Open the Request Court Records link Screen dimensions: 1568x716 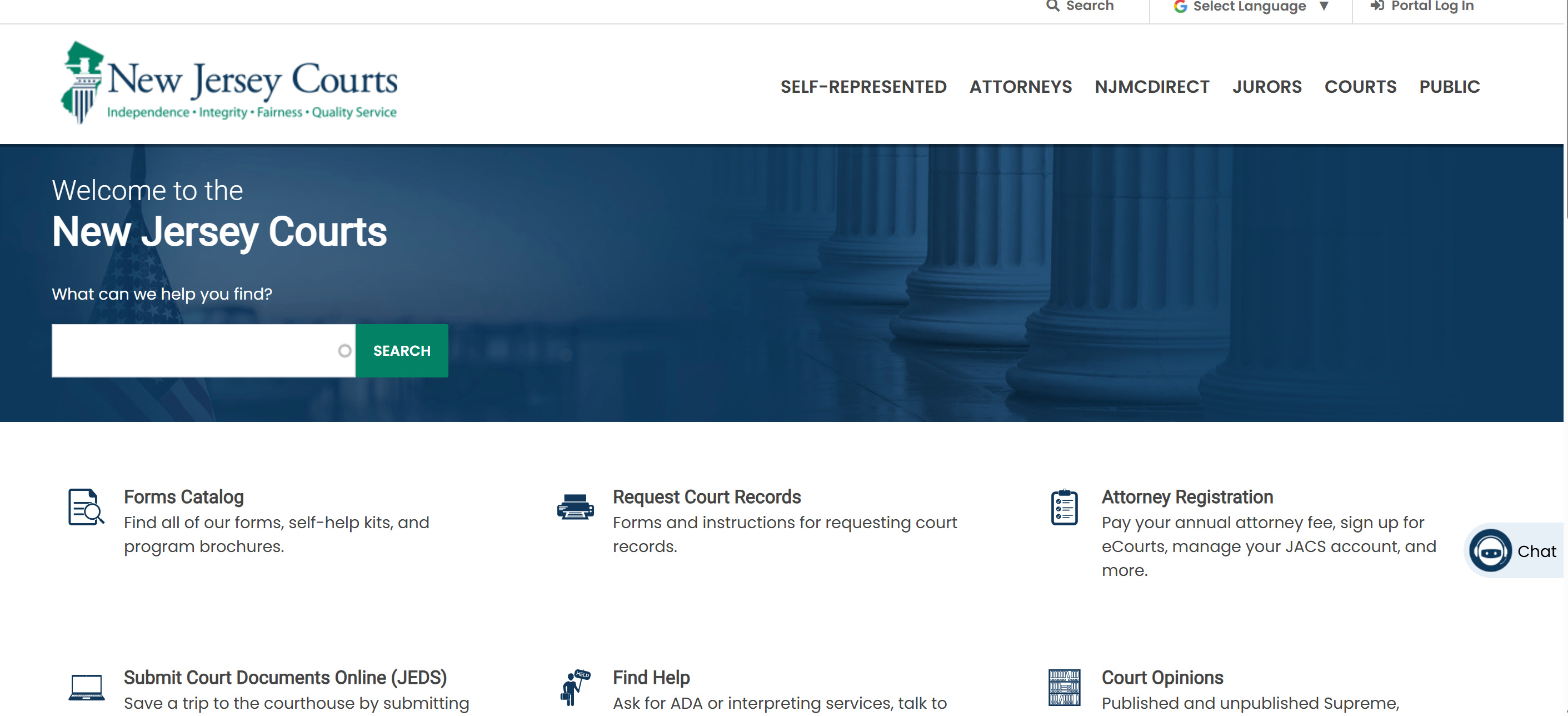[x=707, y=497]
